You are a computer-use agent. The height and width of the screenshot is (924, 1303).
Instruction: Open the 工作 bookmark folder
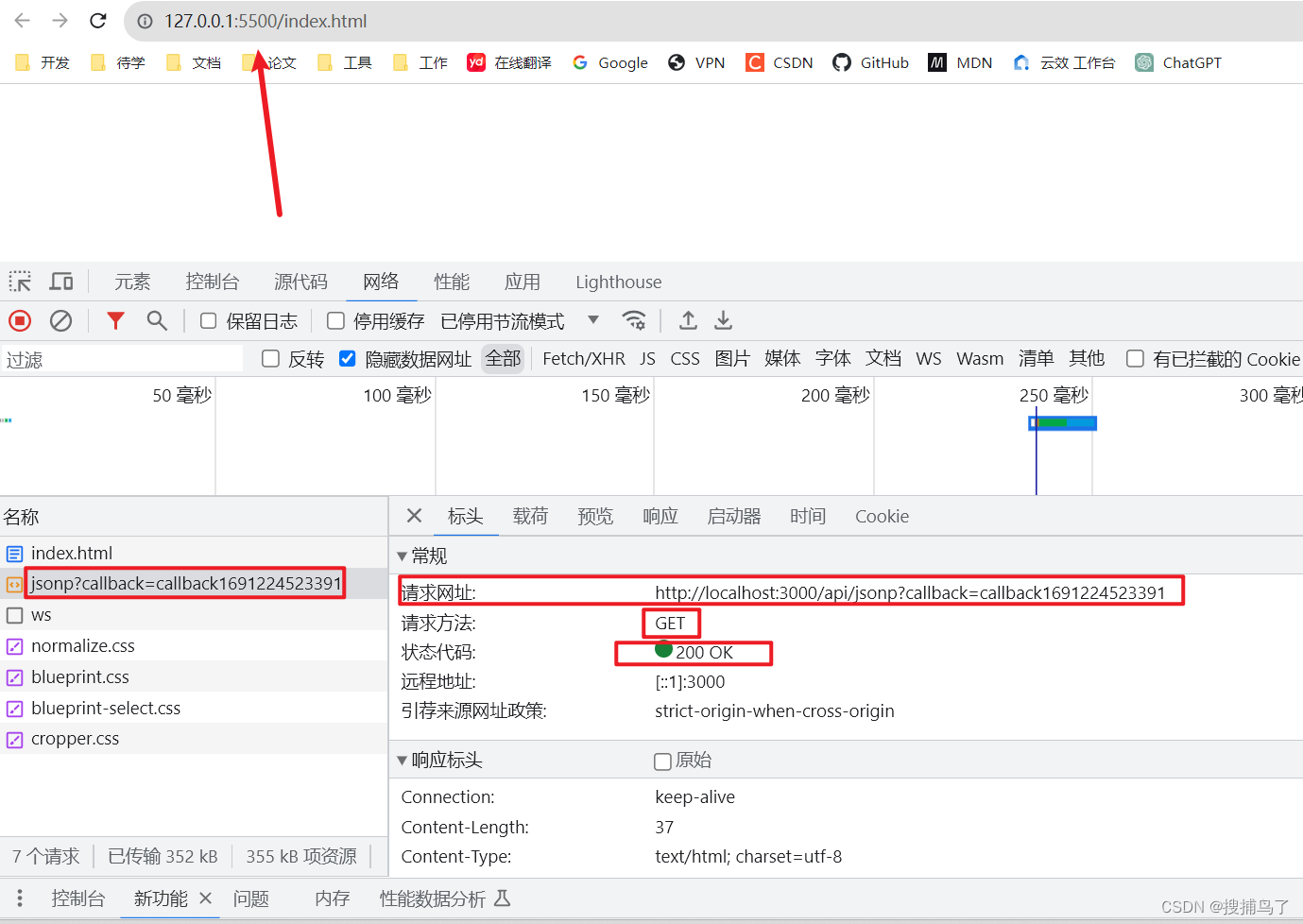(420, 62)
